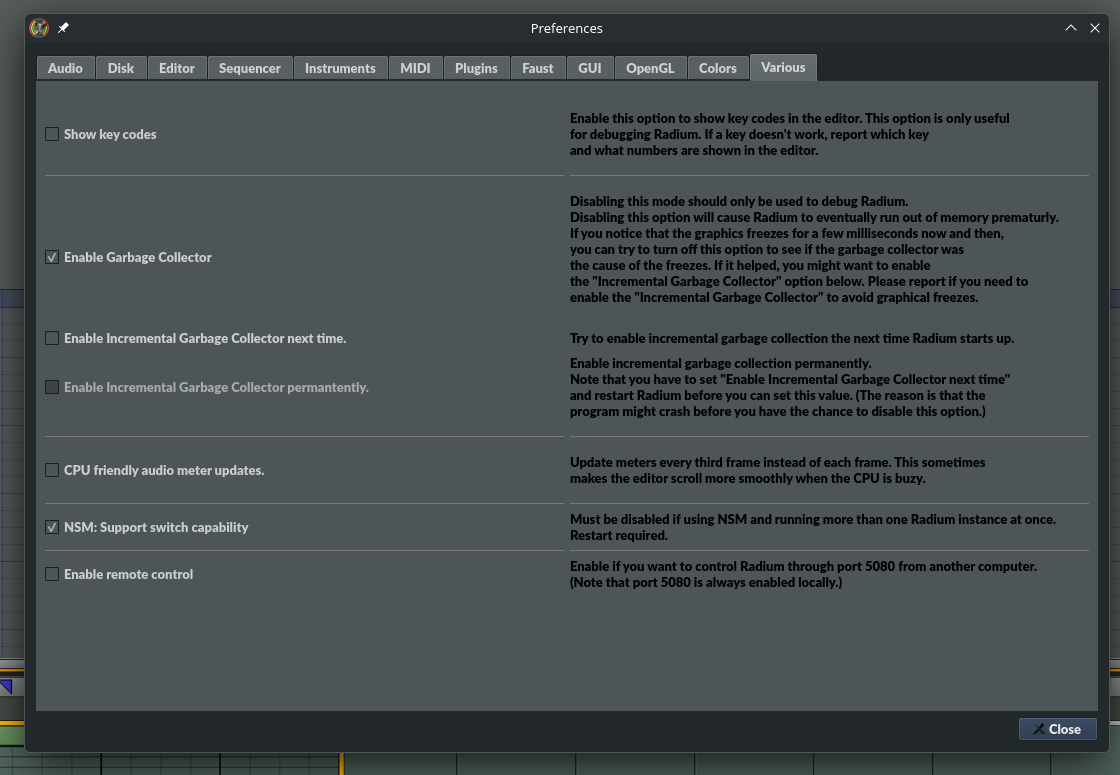Toggle CPU friendly audio meter updates
The width and height of the screenshot is (1120, 775).
pyautogui.click(x=52, y=470)
